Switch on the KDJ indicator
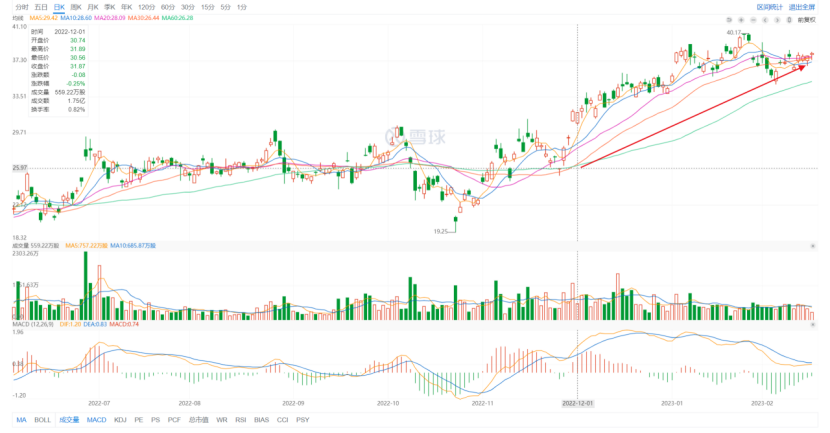 pyautogui.click(x=121, y=420)
